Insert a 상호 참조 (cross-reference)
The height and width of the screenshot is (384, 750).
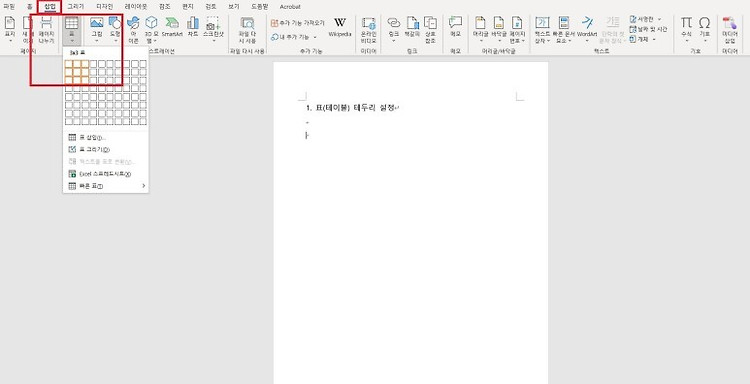click(x=430, y=30)
